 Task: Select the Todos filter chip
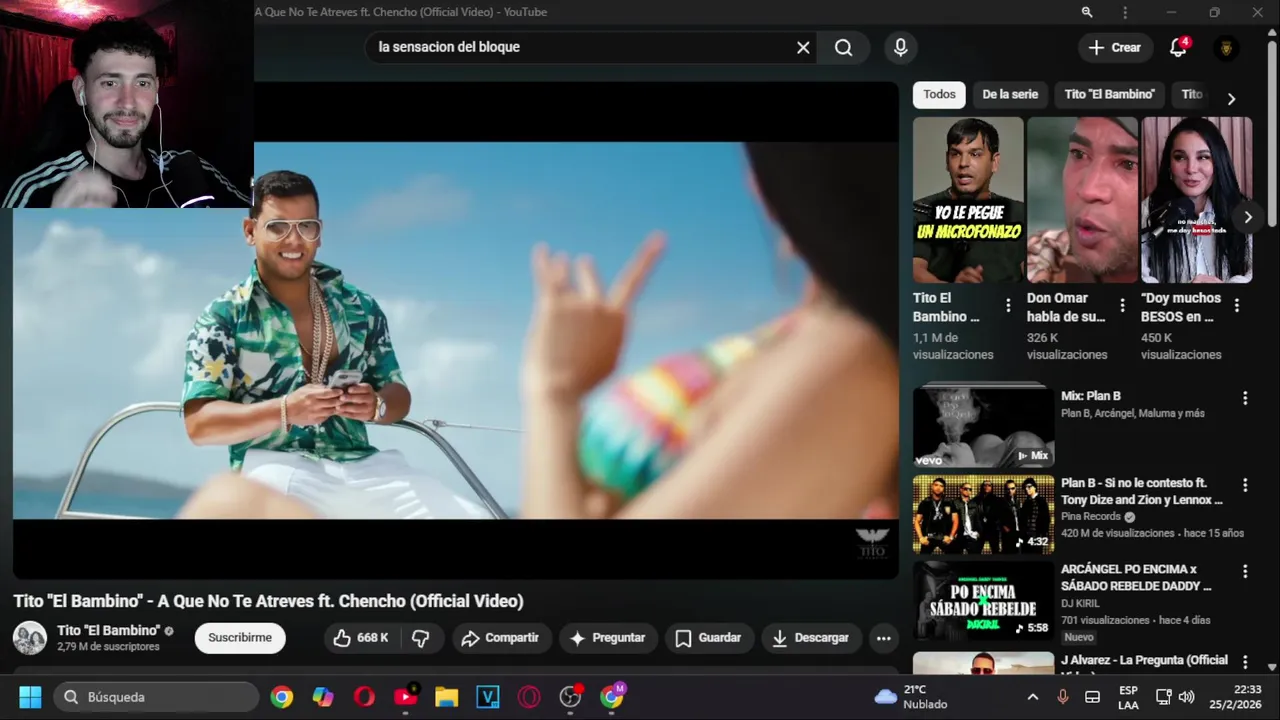[939, 95]
